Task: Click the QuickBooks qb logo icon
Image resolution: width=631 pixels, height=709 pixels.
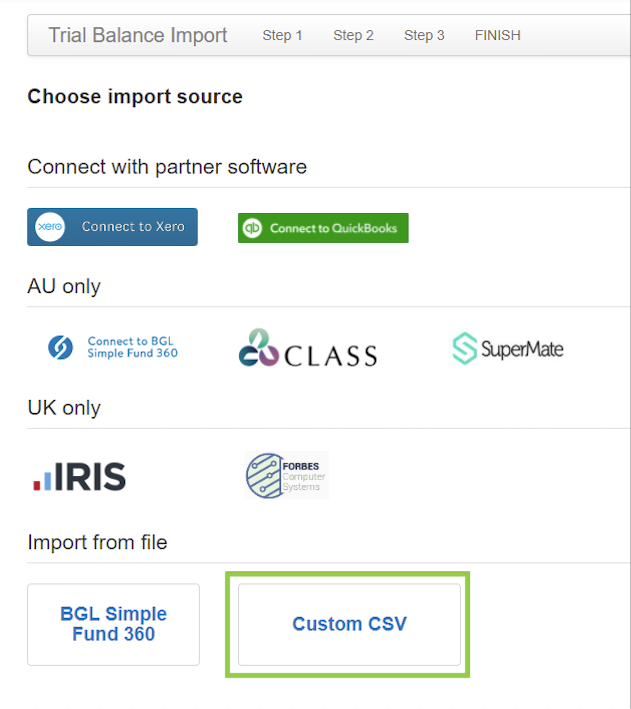Action: [252, 228]
